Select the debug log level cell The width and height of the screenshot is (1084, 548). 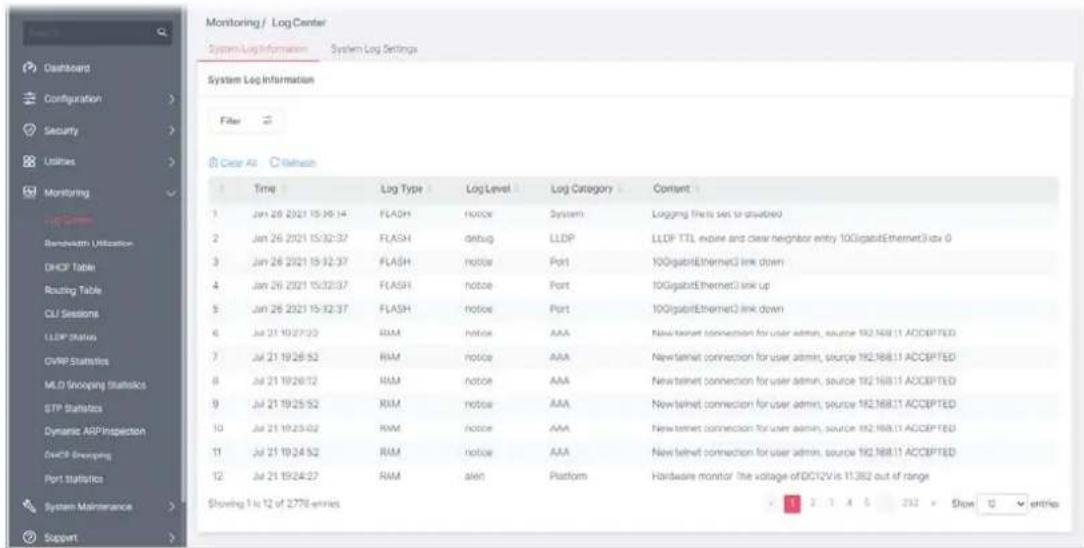(x=478, y=238)
